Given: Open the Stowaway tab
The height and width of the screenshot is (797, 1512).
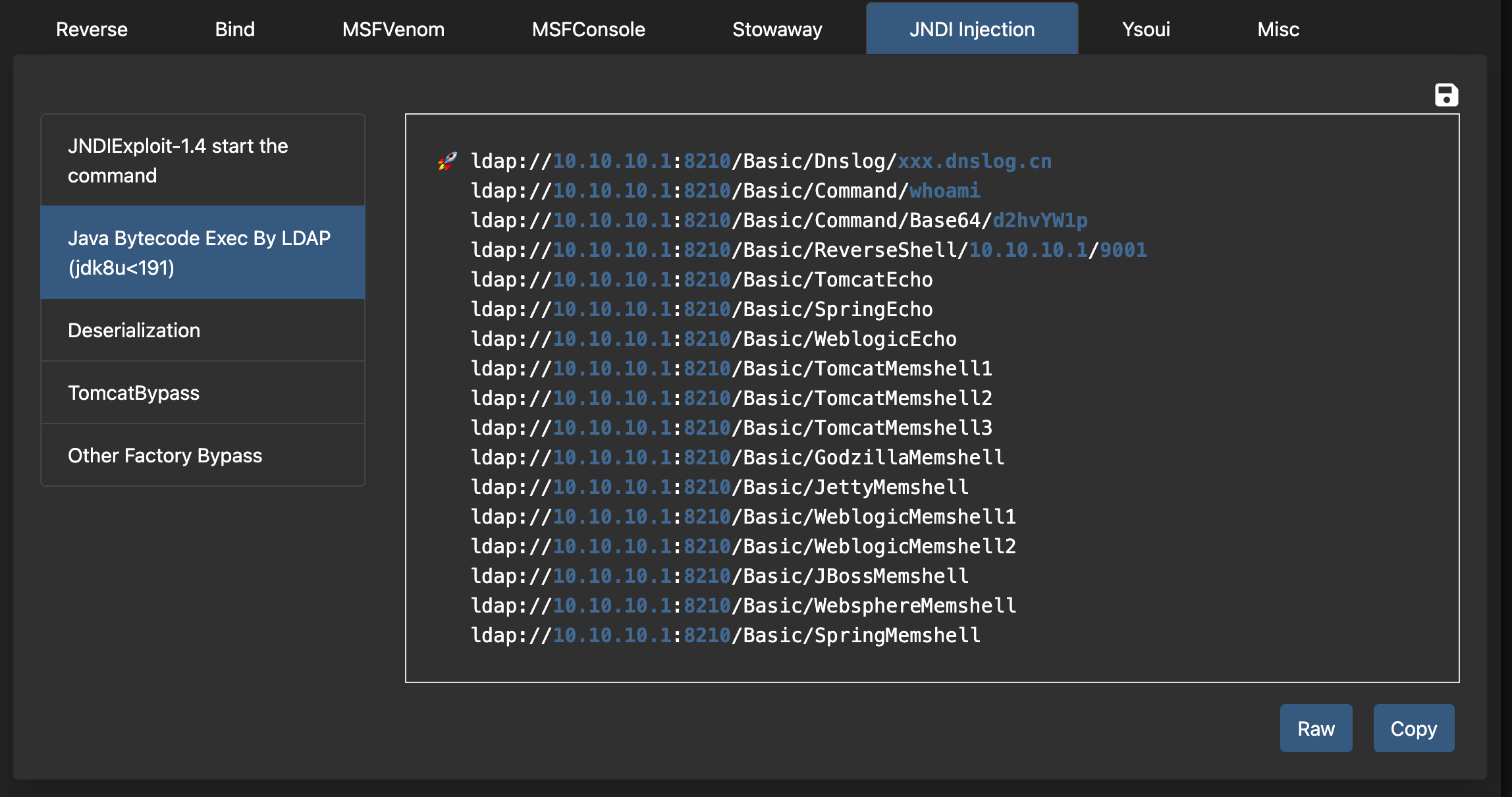Looking at the screenshot, I should click(777, 30).
